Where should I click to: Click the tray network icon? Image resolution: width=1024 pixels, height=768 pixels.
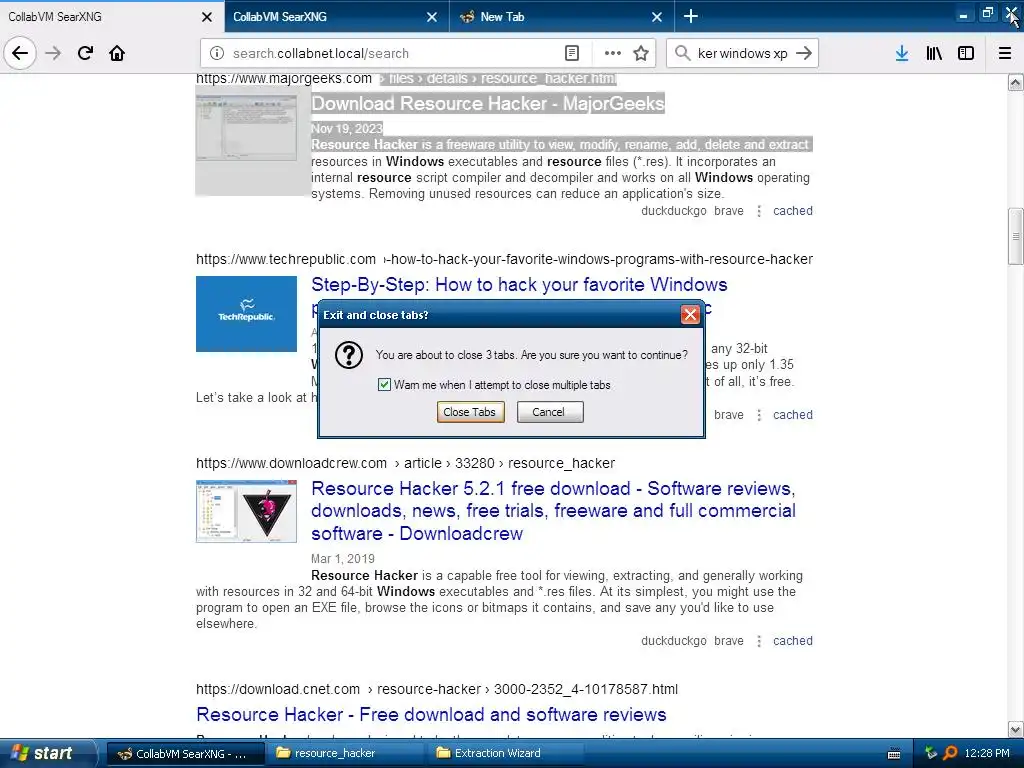pos(931,753)
